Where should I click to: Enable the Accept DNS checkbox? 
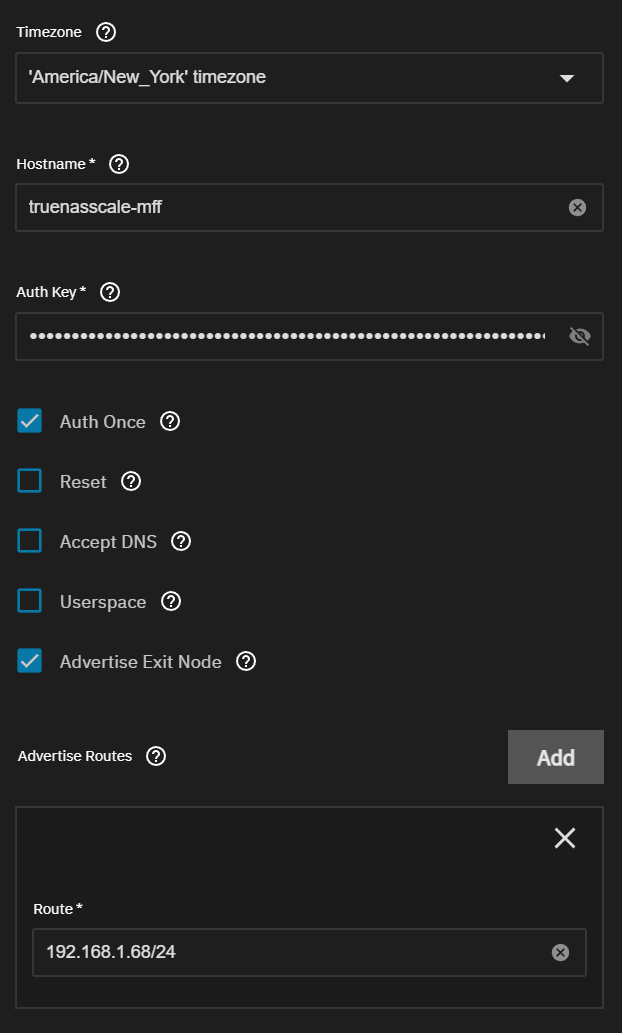(x=30, y=541)
